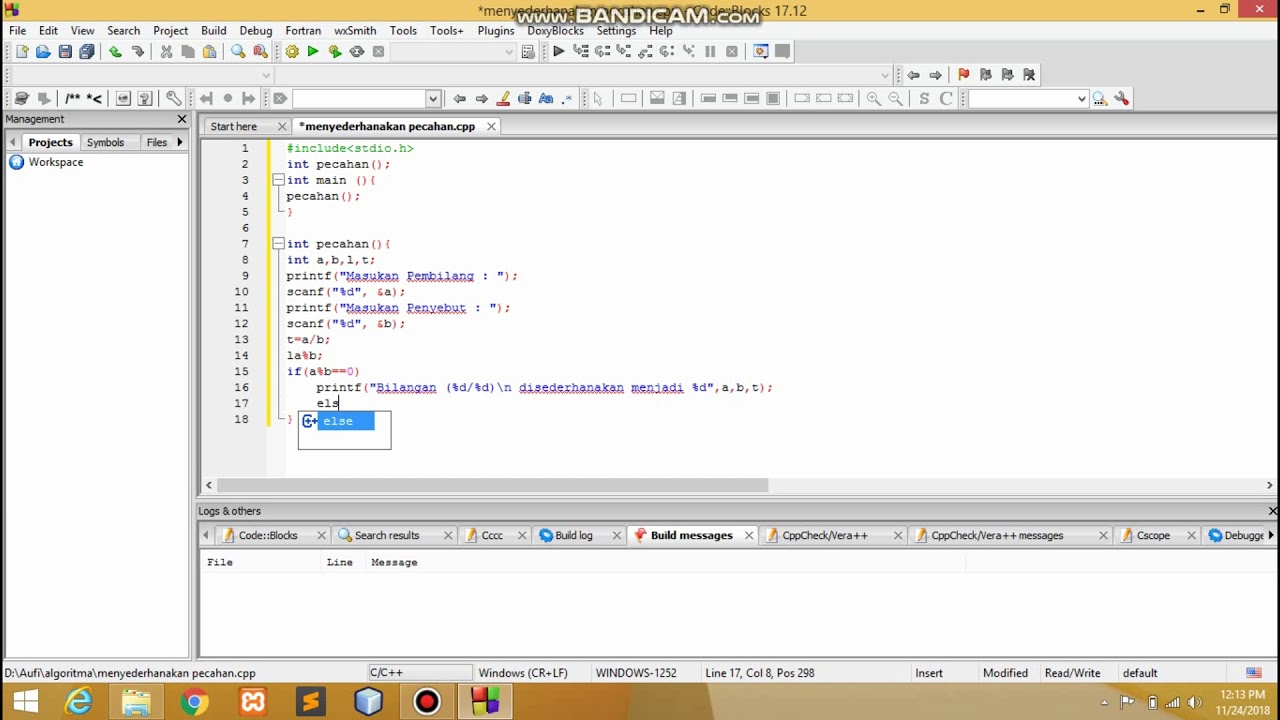This screenshot has width=1280, height=720.
Task: Click the Rebuild icon
Action: (357, 52)
